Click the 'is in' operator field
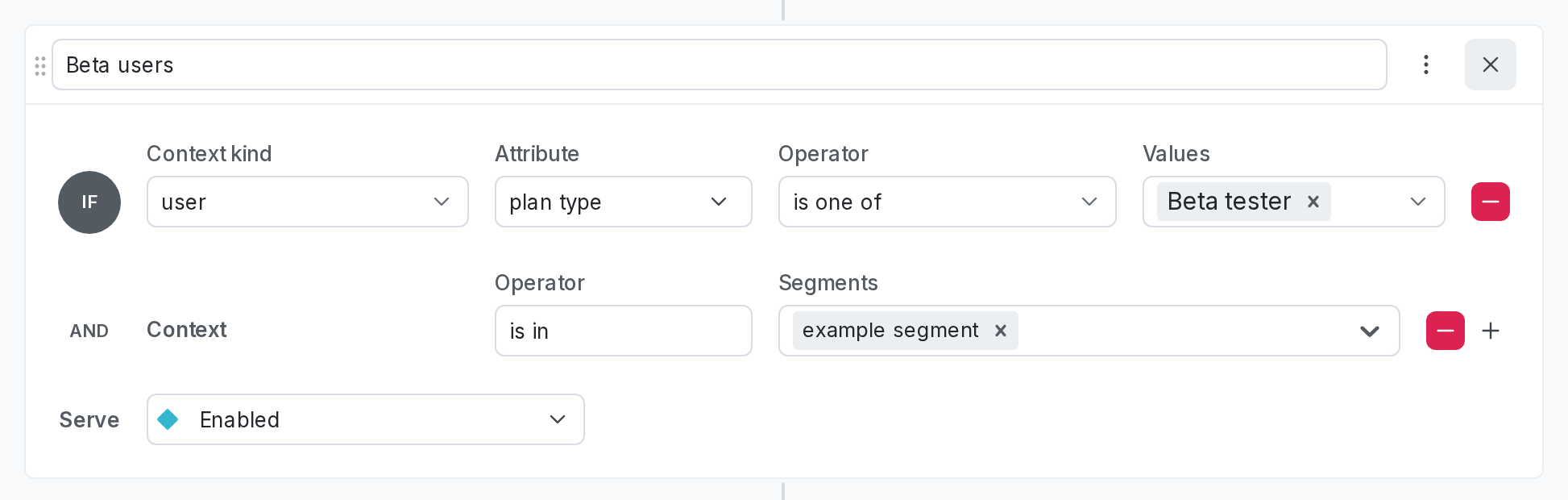This screenshot has height=500, width=1568. [624, 331]
